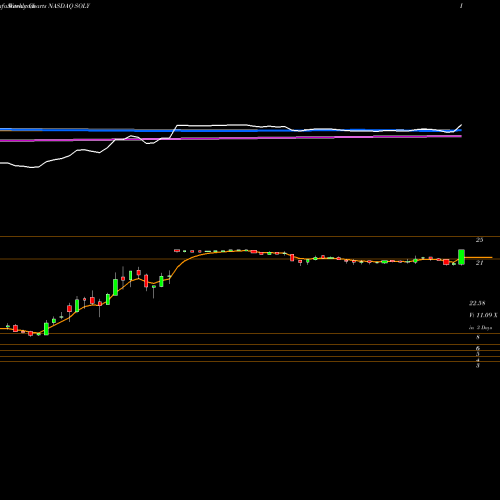Viewport: 500px width, 500px height.
Task: Click the white line's final upturn at right end
Action: (x=459, y=128)
